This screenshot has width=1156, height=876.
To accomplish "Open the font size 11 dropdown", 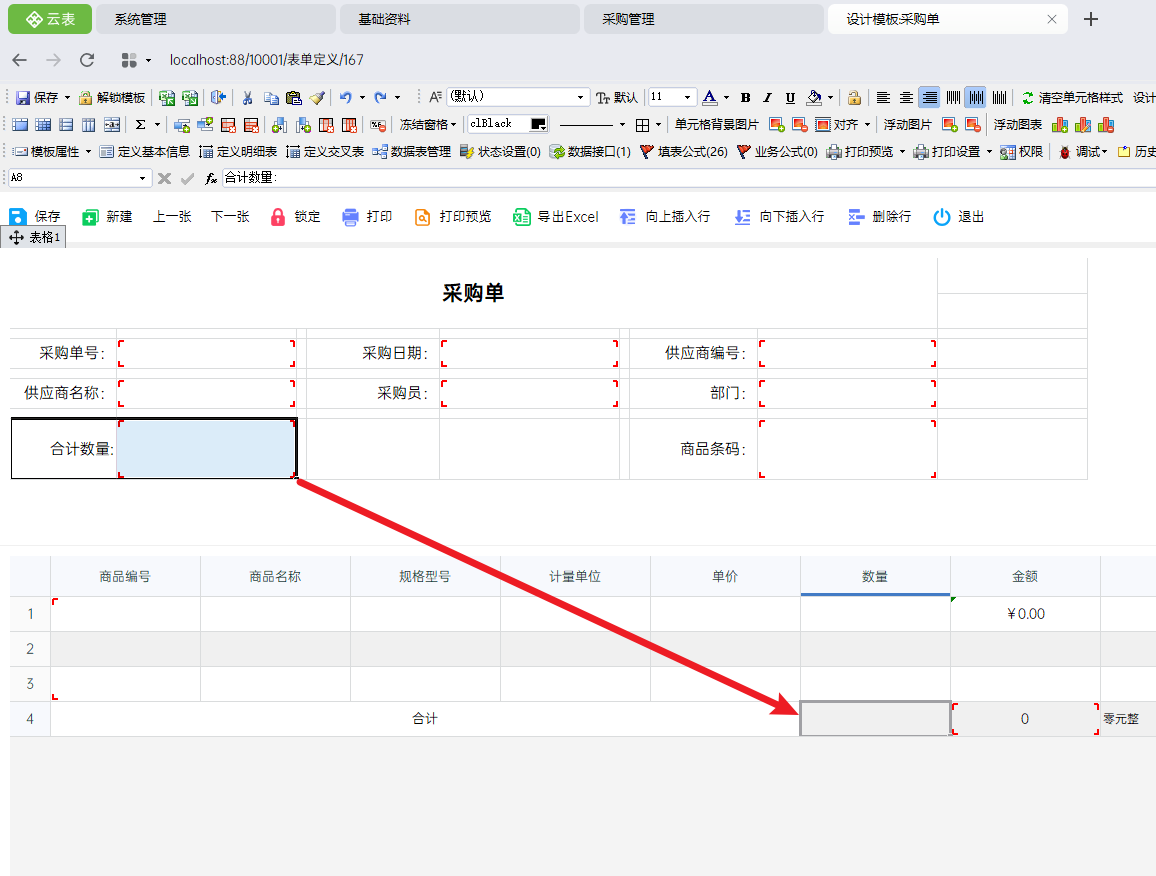I will (687, 97).
